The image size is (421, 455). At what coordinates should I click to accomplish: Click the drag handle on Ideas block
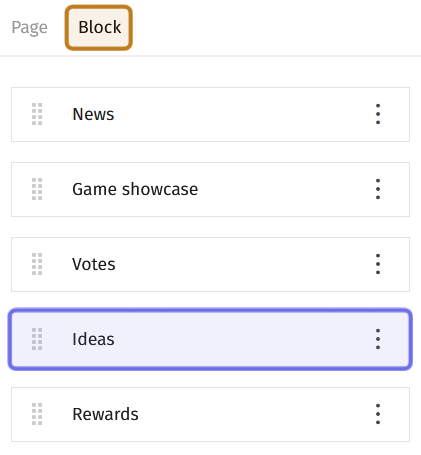[x=37, y=339]
